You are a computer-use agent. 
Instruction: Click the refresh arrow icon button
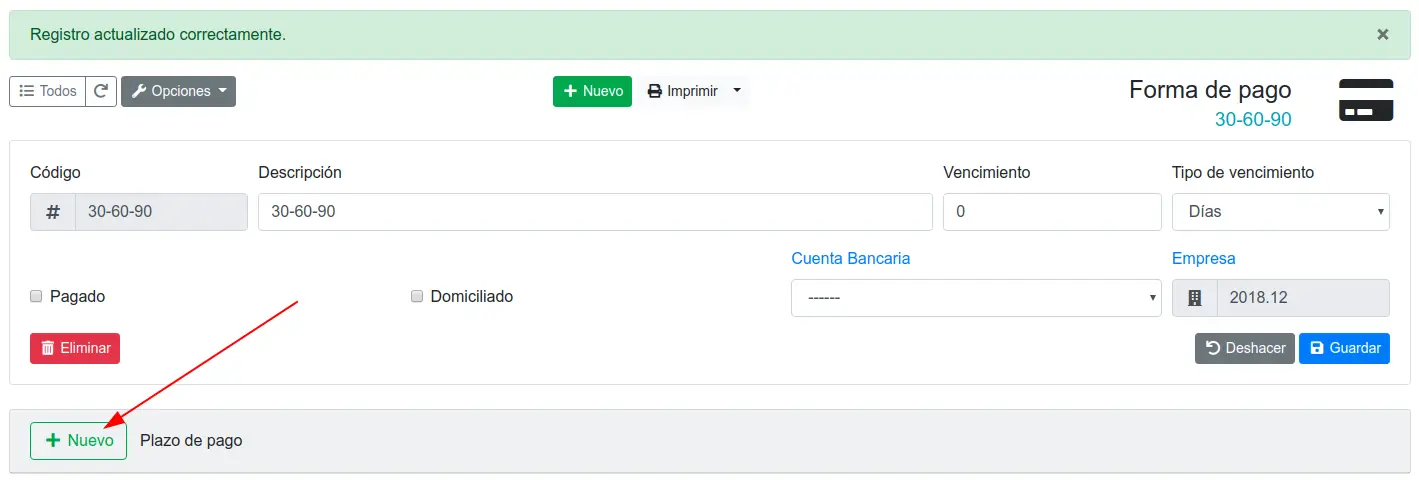101,91
